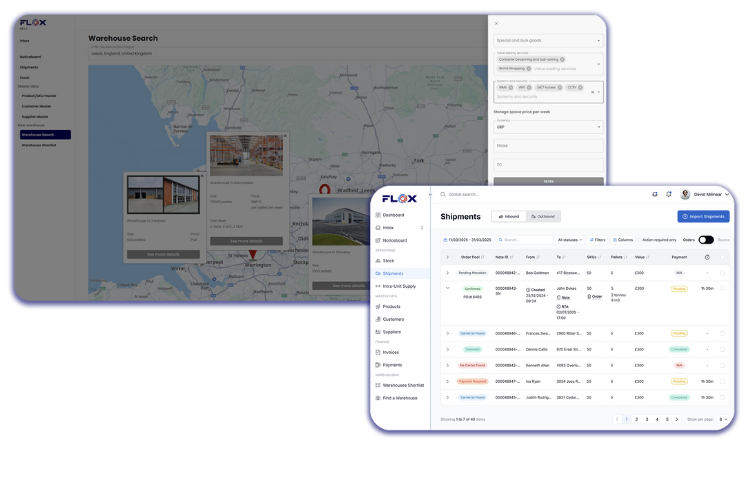Open the David Milnear user menu
Viewport: 750px width, 500px height.
point(705,194)
